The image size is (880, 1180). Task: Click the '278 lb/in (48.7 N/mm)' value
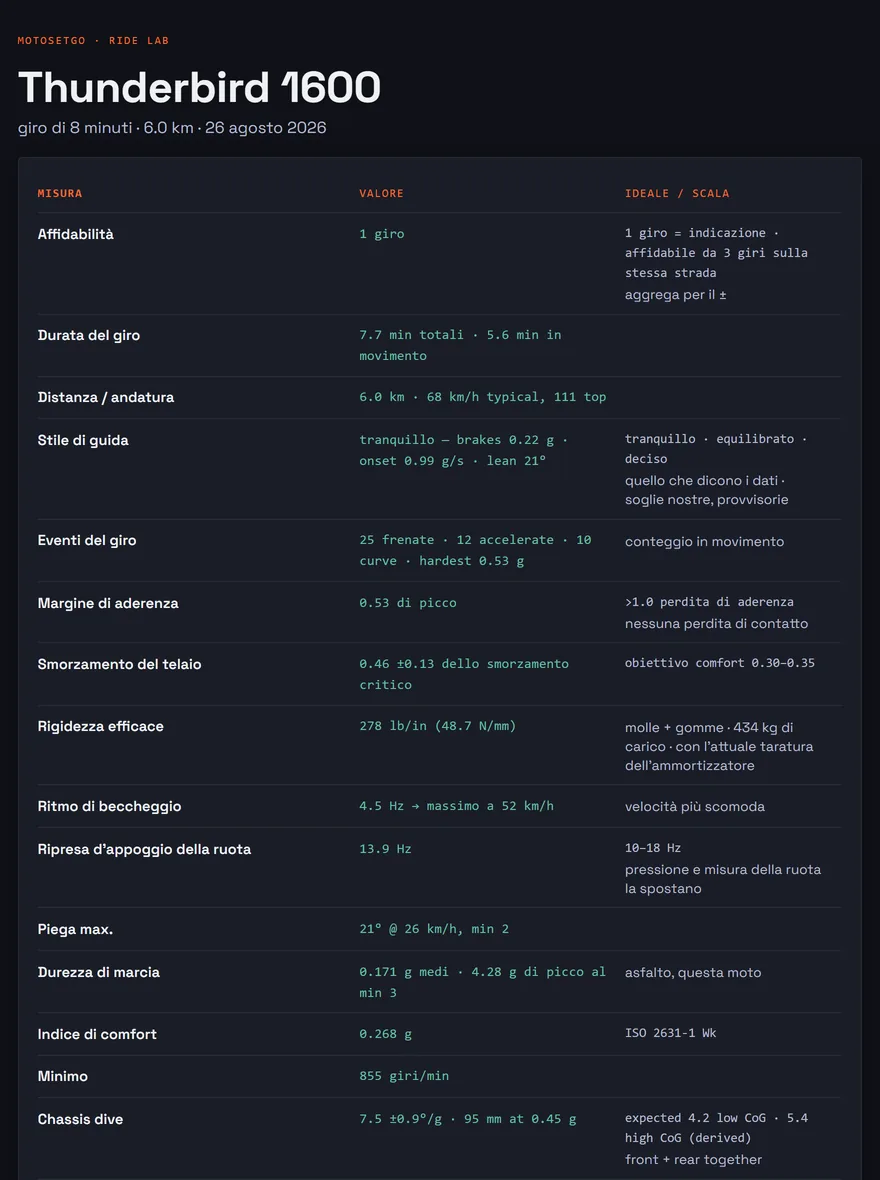[x=437, y=726]
